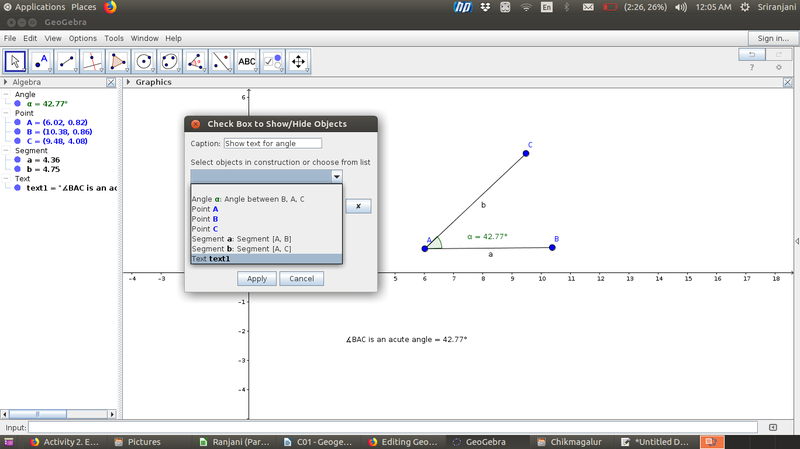The height and width of the screenshot is (449, 800).
Task: Click the Apply button in dialog
Action: point(256,278)
